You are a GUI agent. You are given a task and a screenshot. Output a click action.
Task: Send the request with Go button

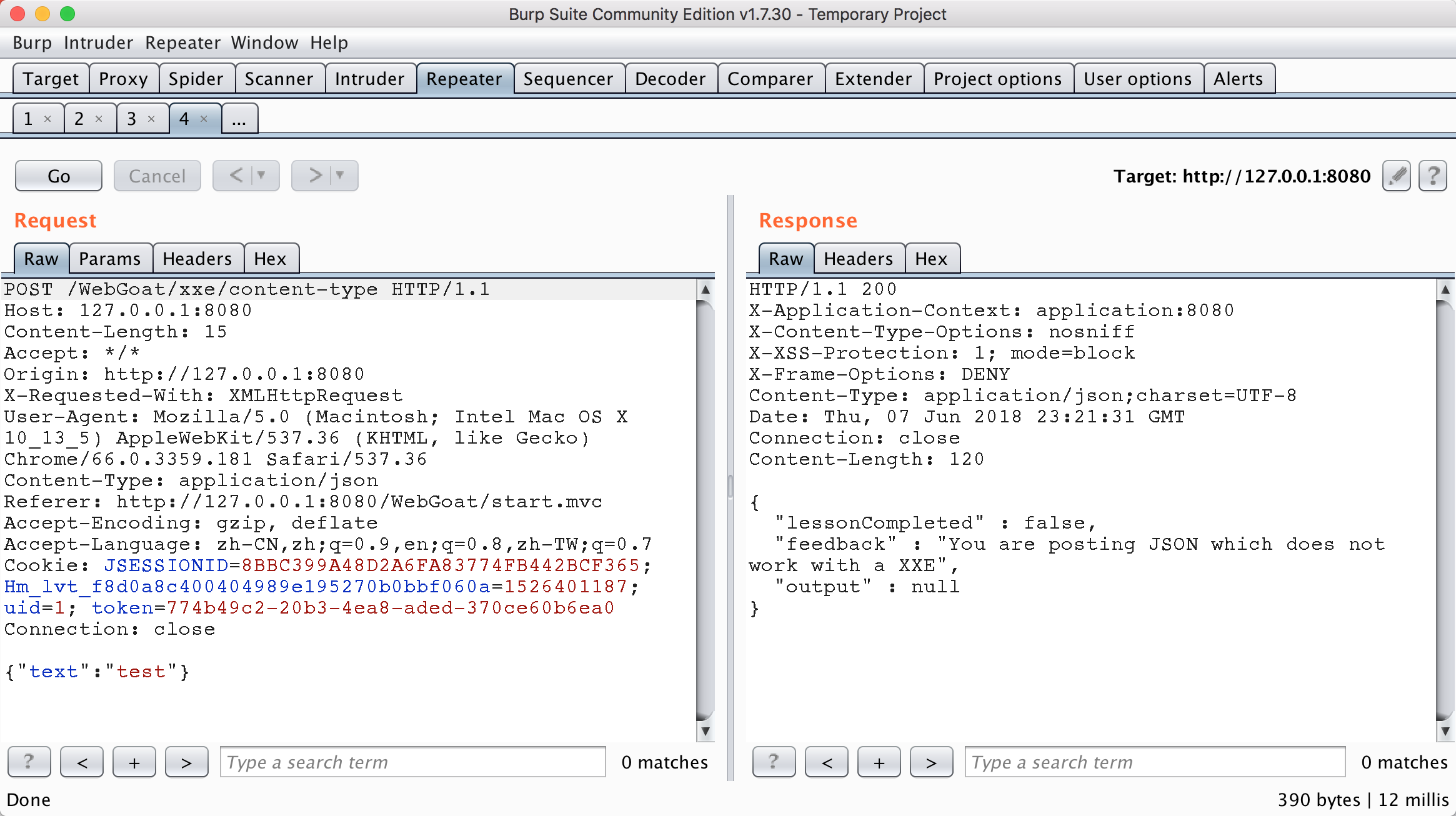[59, 176]
